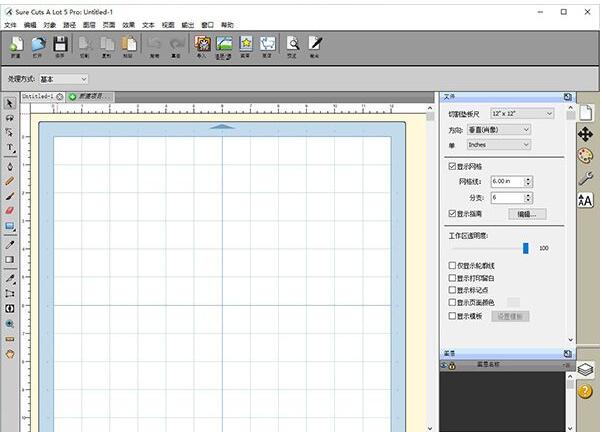602x432 pixels.
Task: Open the Inches units dropdown
Action: pyautogui.click(x=499, y=145)
